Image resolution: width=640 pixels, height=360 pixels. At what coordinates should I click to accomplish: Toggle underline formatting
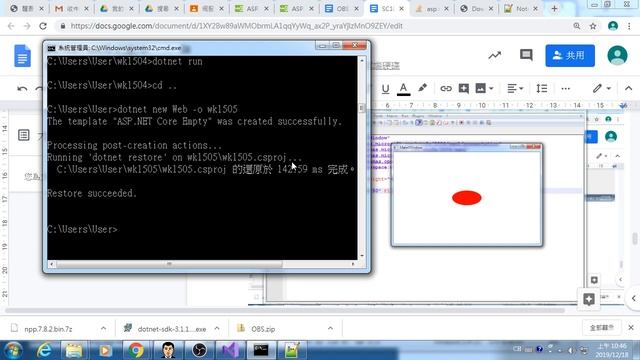(x=385, y=89)
